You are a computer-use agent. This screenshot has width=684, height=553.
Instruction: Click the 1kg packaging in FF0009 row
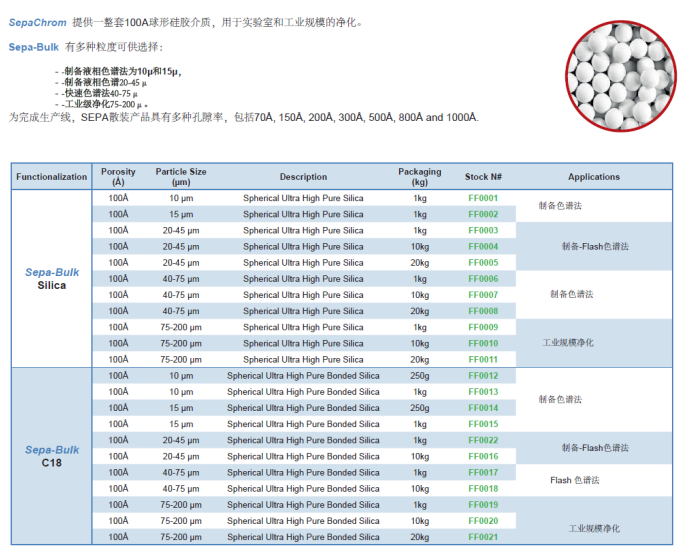(420, 327)
